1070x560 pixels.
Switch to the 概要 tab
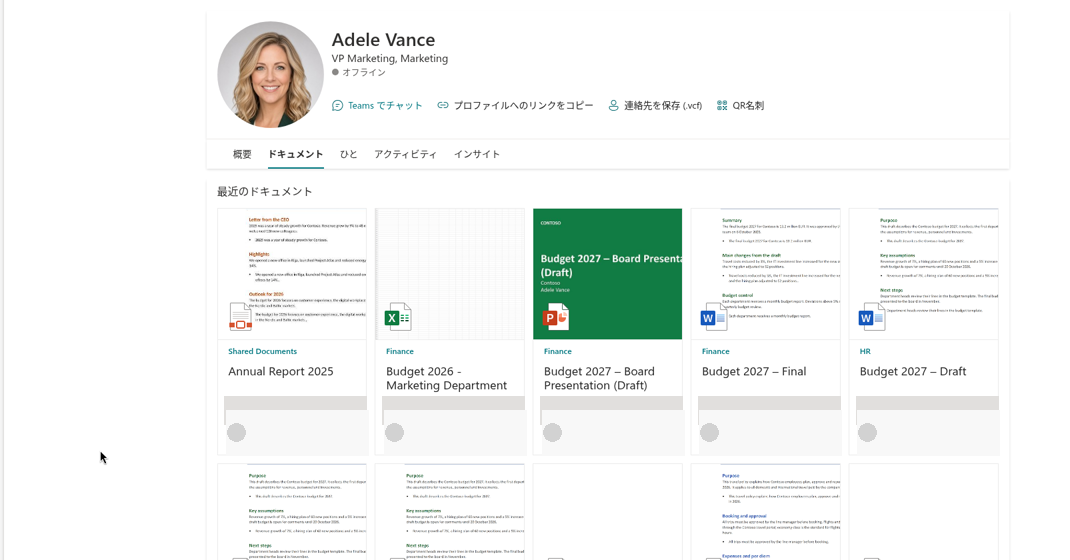click(242, 154)
